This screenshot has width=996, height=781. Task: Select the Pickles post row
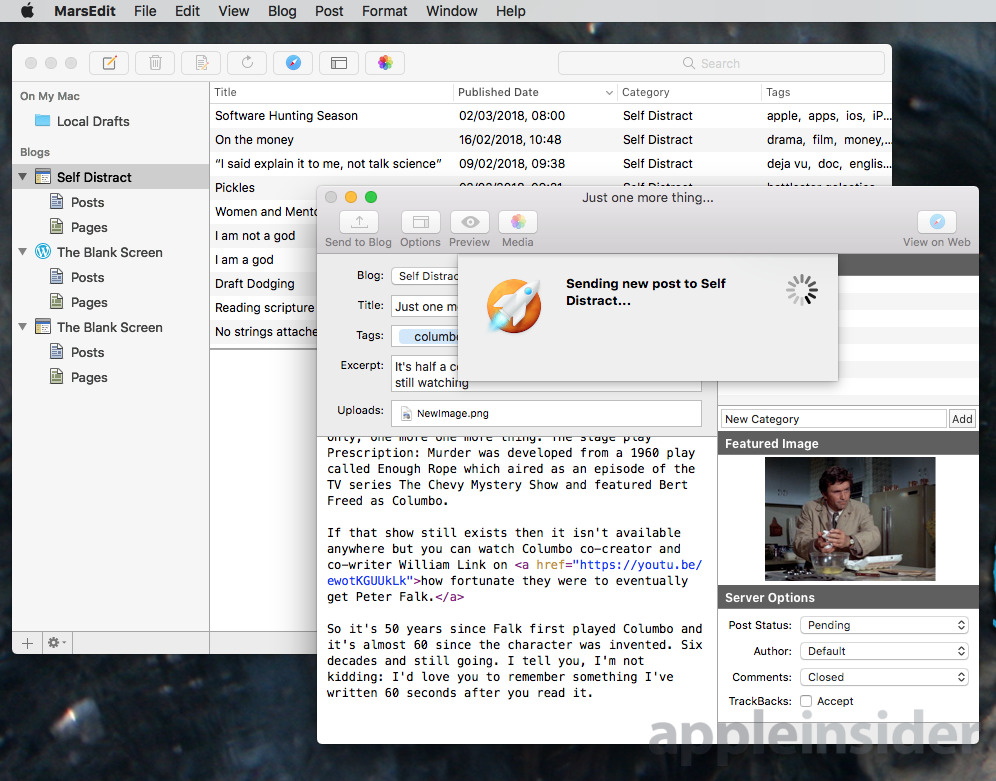(x=263, y=188)
